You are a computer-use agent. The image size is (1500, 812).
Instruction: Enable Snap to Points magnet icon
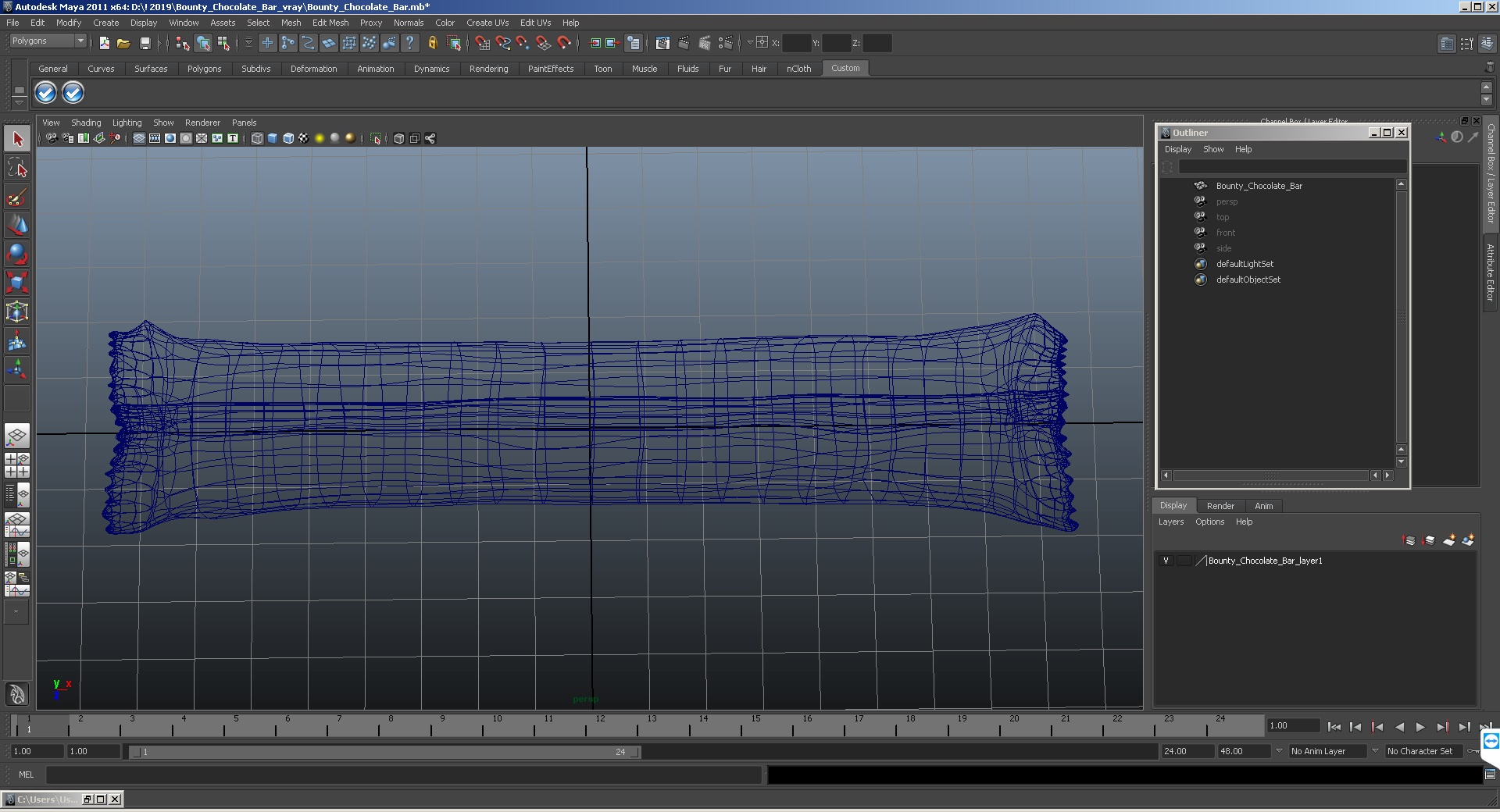coord(523,43)
